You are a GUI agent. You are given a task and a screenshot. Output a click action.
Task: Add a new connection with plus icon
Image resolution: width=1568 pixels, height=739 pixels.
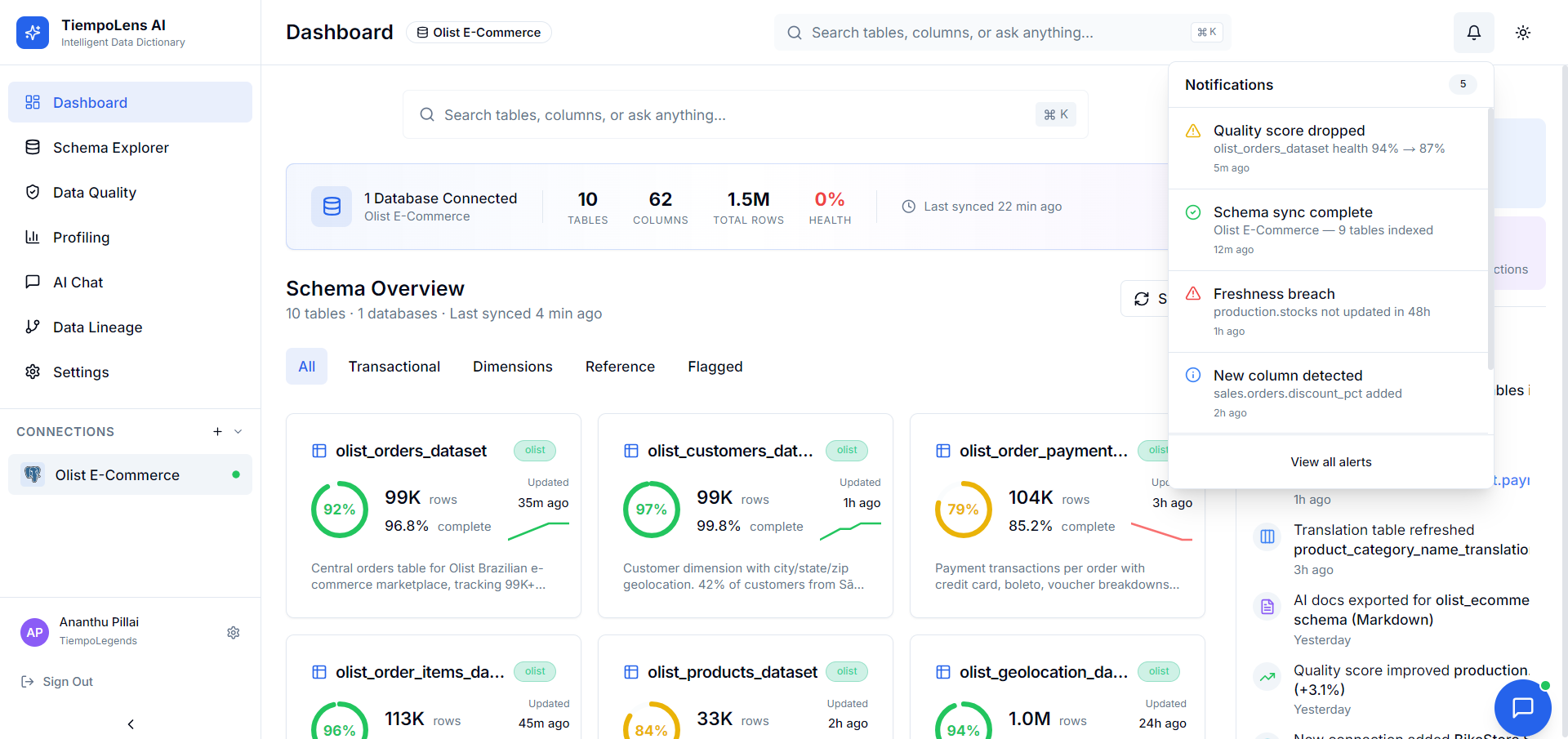point(217,431)
